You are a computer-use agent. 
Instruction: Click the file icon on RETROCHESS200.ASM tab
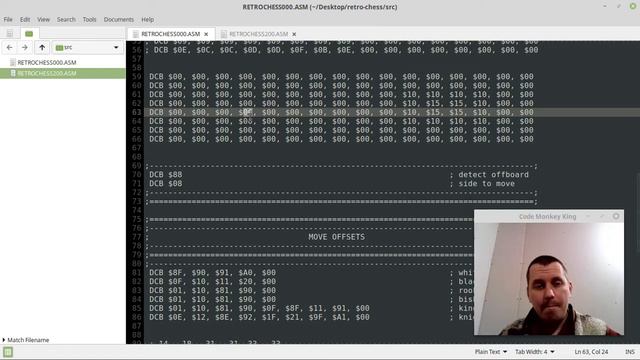click(x=223, y=34)
